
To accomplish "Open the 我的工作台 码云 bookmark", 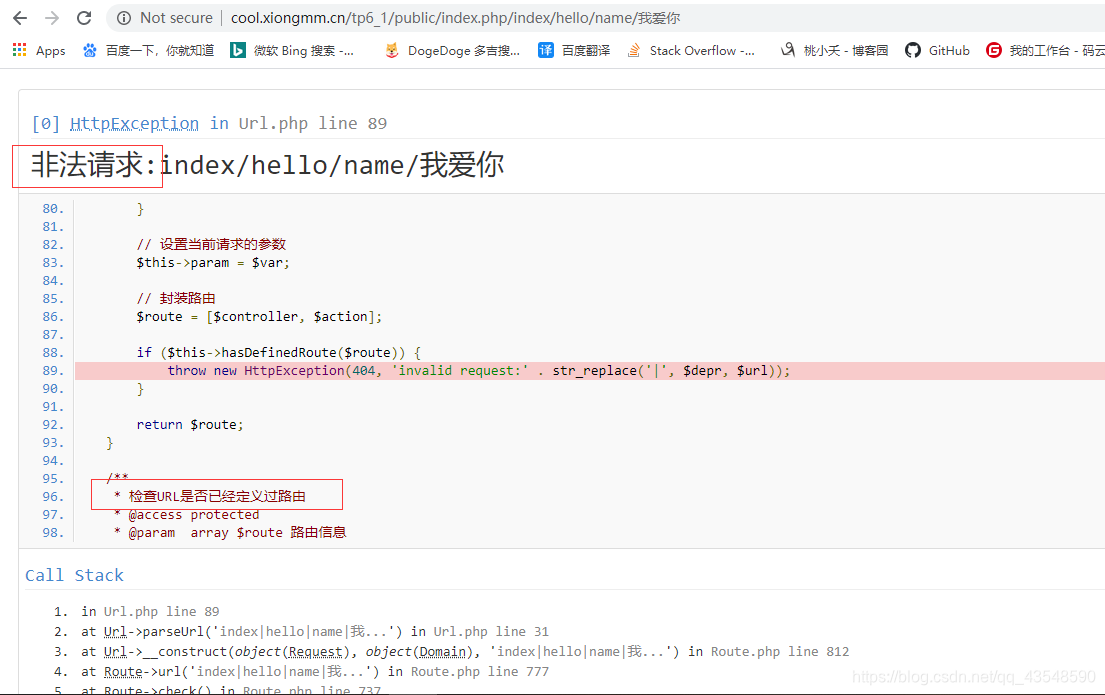I will pyautogui.click(x=1046, y=50).
